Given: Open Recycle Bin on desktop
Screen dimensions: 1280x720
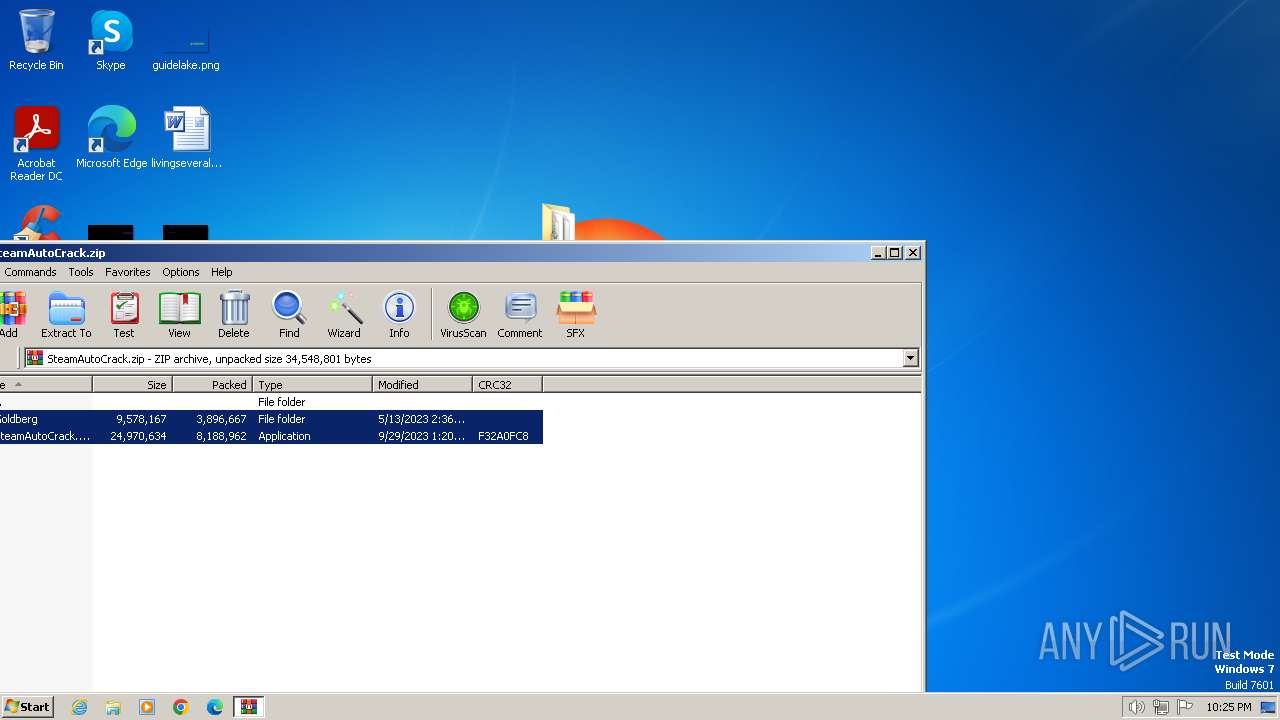Looking at the screenshot, I should coord(36,40).
